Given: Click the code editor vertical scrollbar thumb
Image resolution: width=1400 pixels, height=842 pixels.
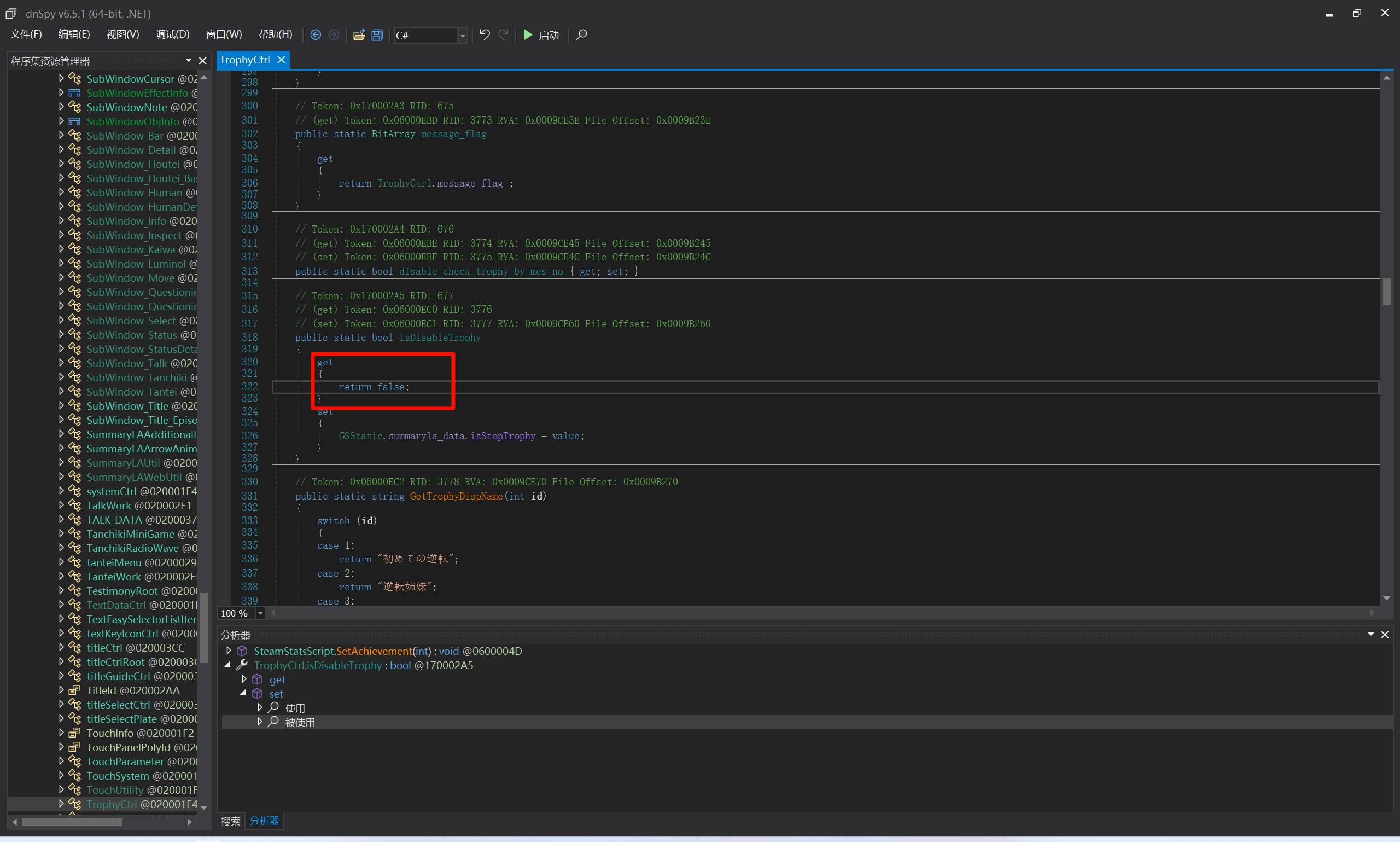Looking at the screenshot, I should tap(1386, 291).
